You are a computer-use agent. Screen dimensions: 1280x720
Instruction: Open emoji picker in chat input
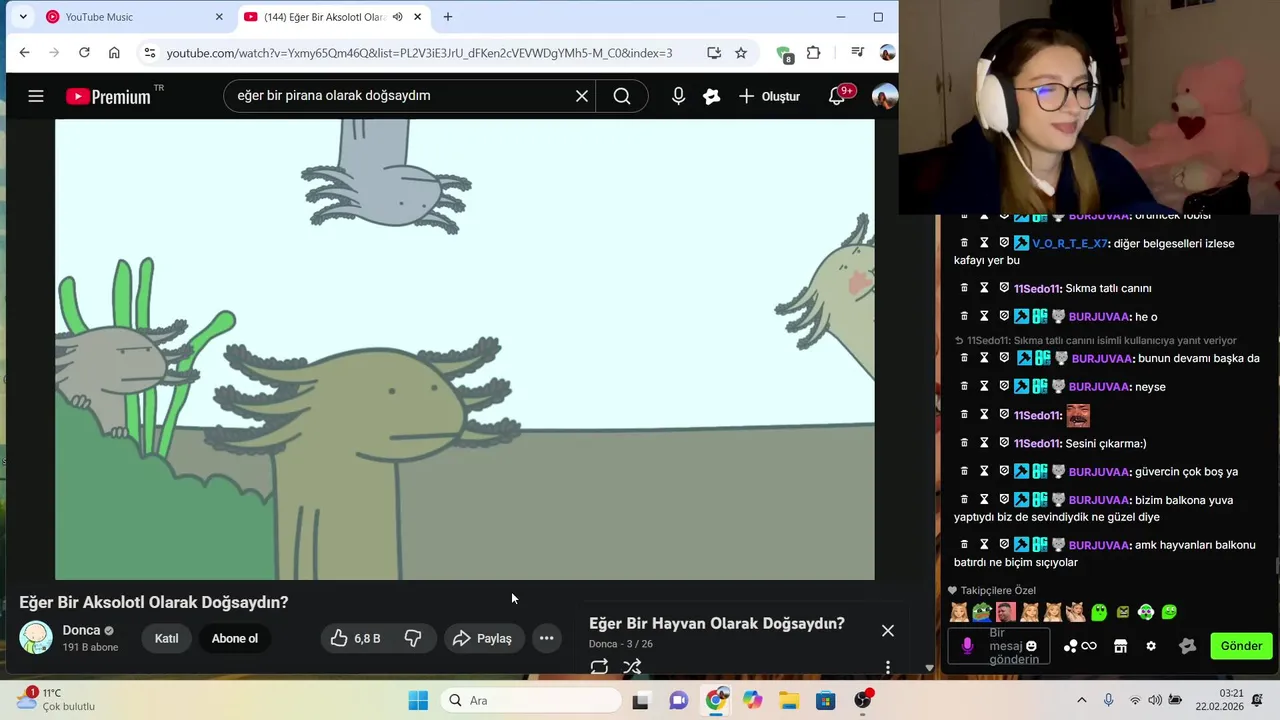[x=1032, y=646]
